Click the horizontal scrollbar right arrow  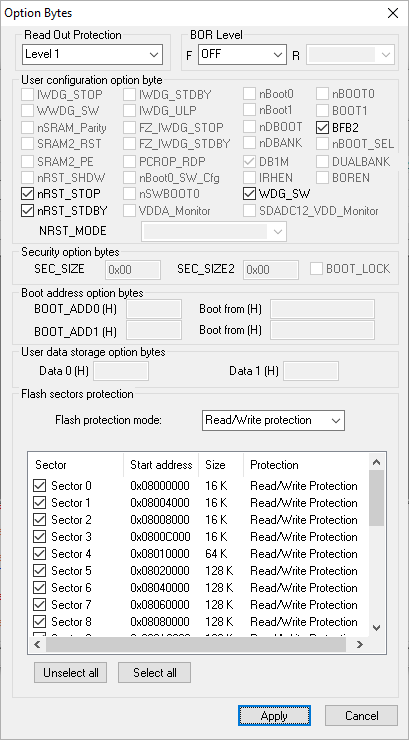(x=360, y=644)
